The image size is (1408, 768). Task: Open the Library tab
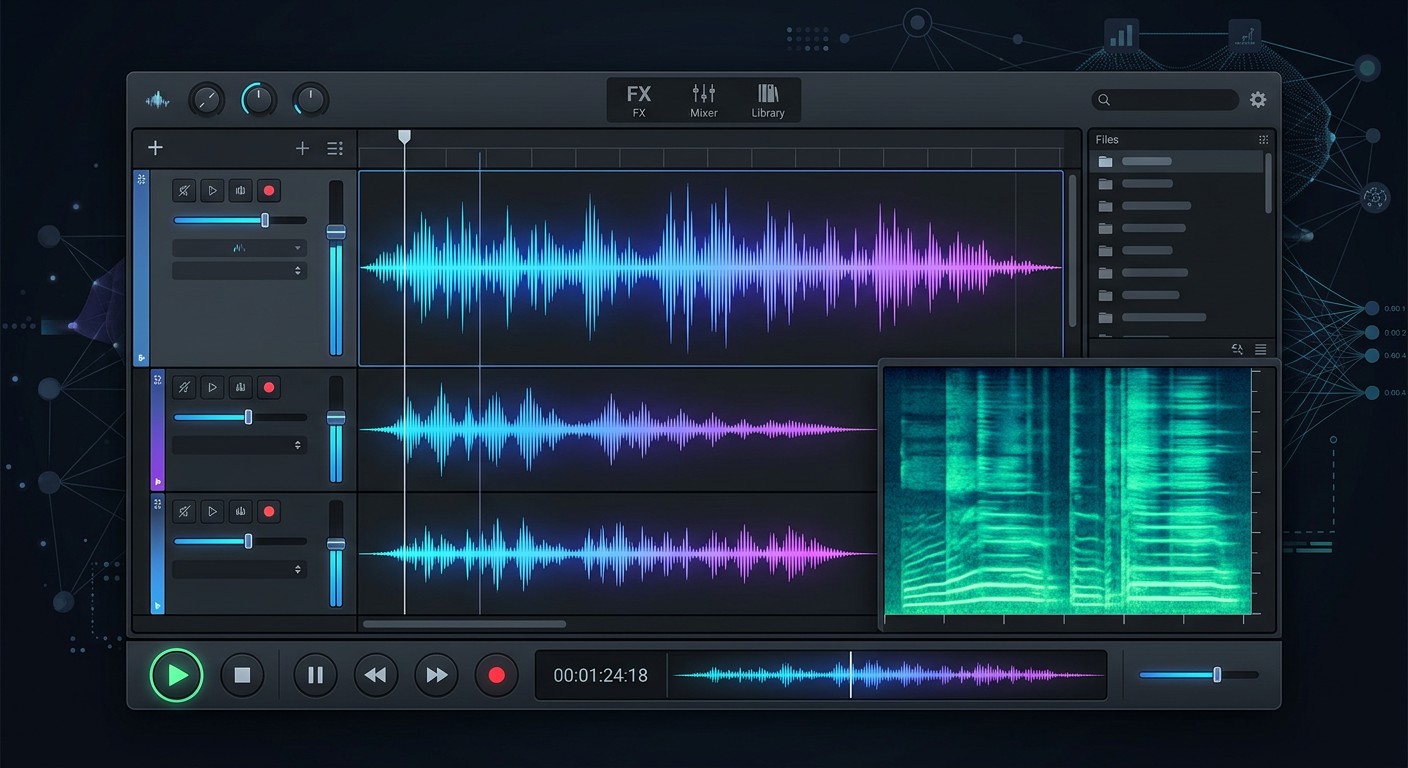click(768, 101)
